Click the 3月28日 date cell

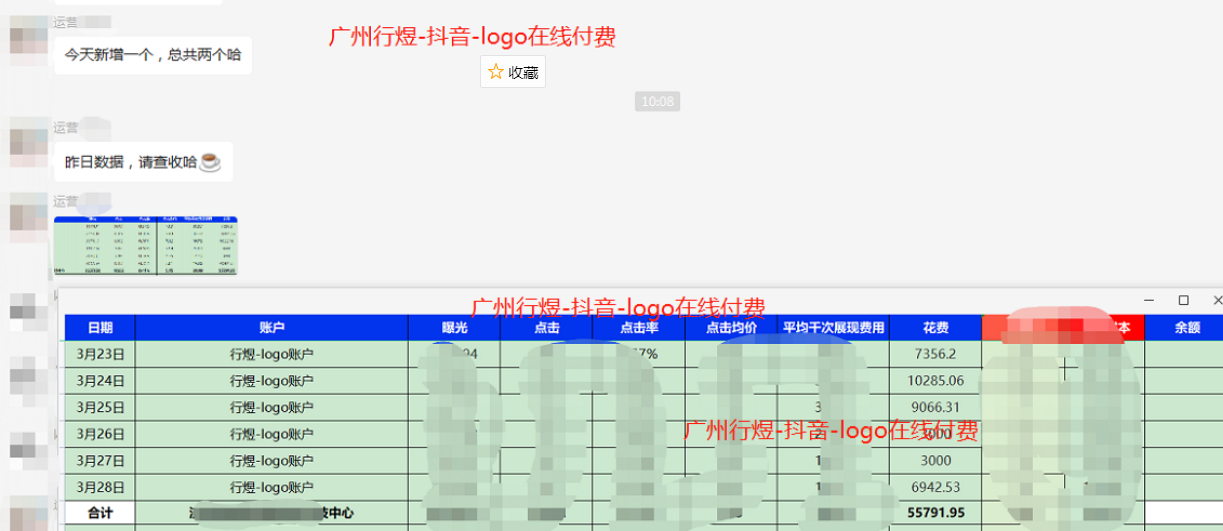pos(100,486)
